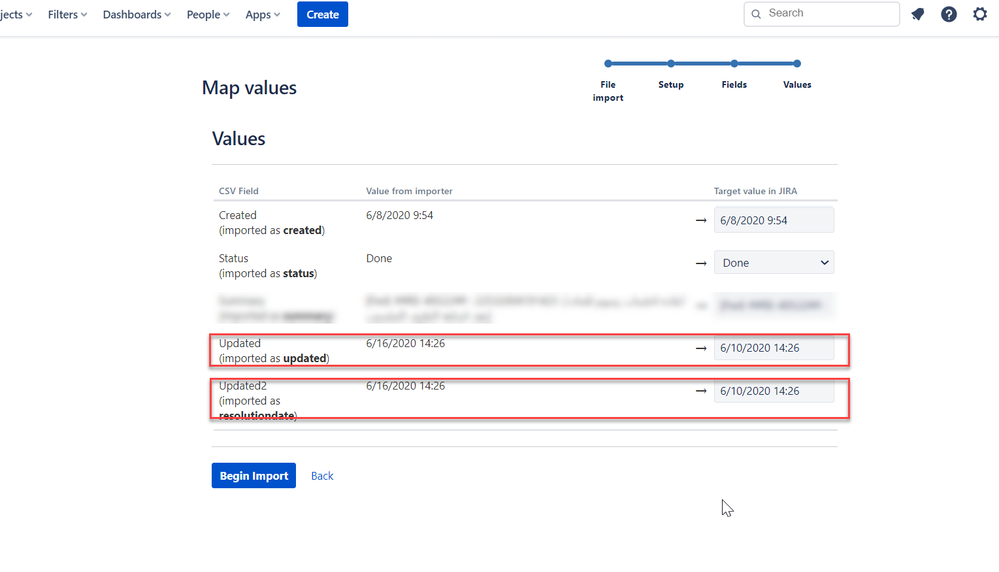Open the People menu
This screenshot has width=999, height=572.
[x=208, y=14]
